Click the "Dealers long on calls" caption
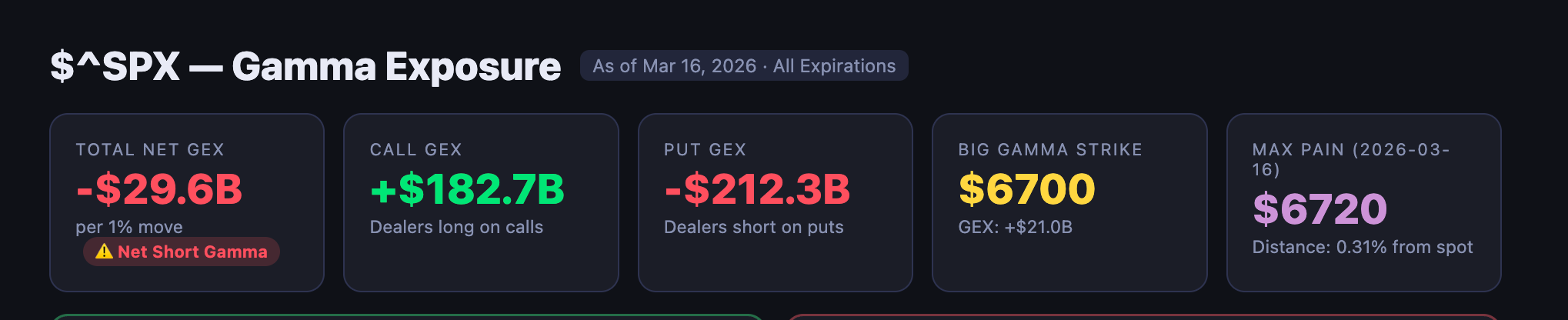 (456, 227)
